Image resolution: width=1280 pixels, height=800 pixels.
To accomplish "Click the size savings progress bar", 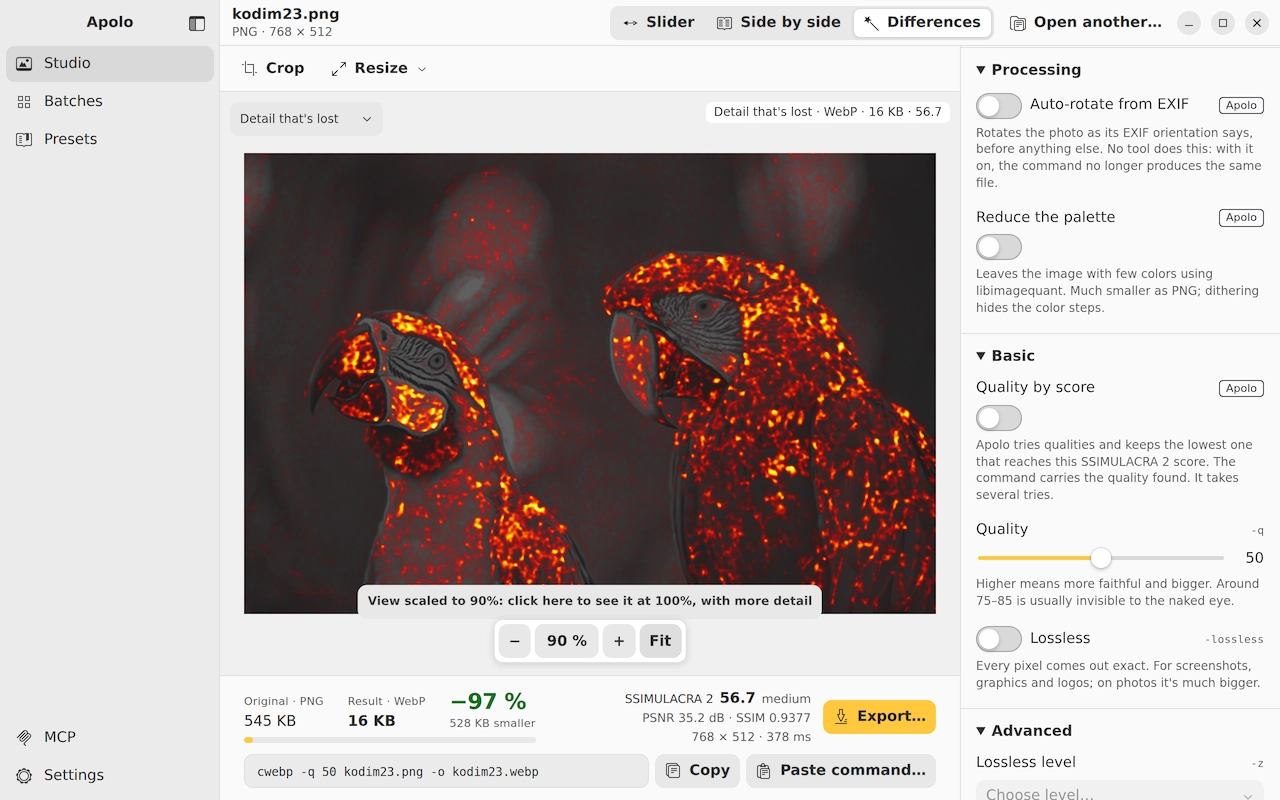I will (390, 740).
